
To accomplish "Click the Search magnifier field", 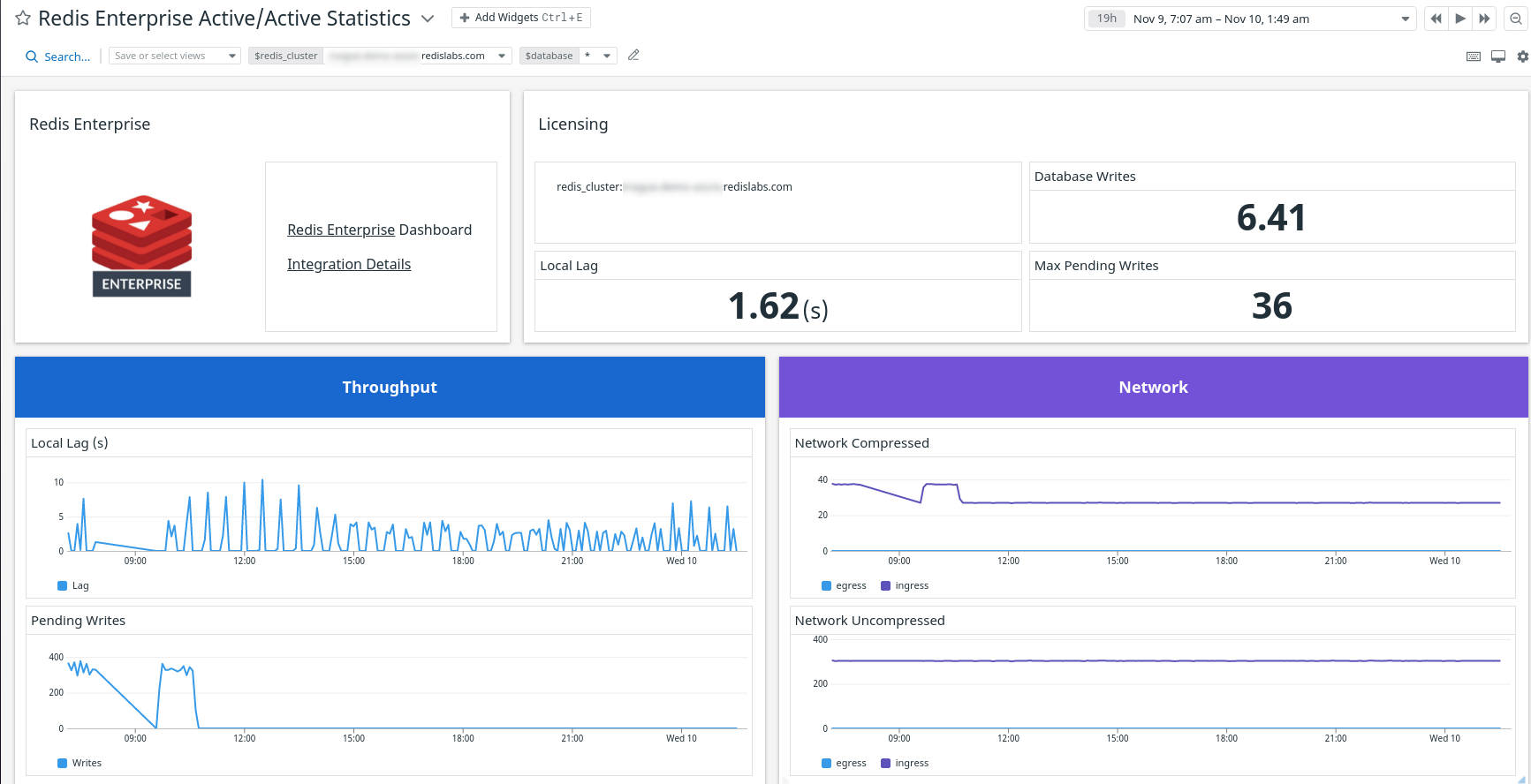I will (x=58, y=57).
